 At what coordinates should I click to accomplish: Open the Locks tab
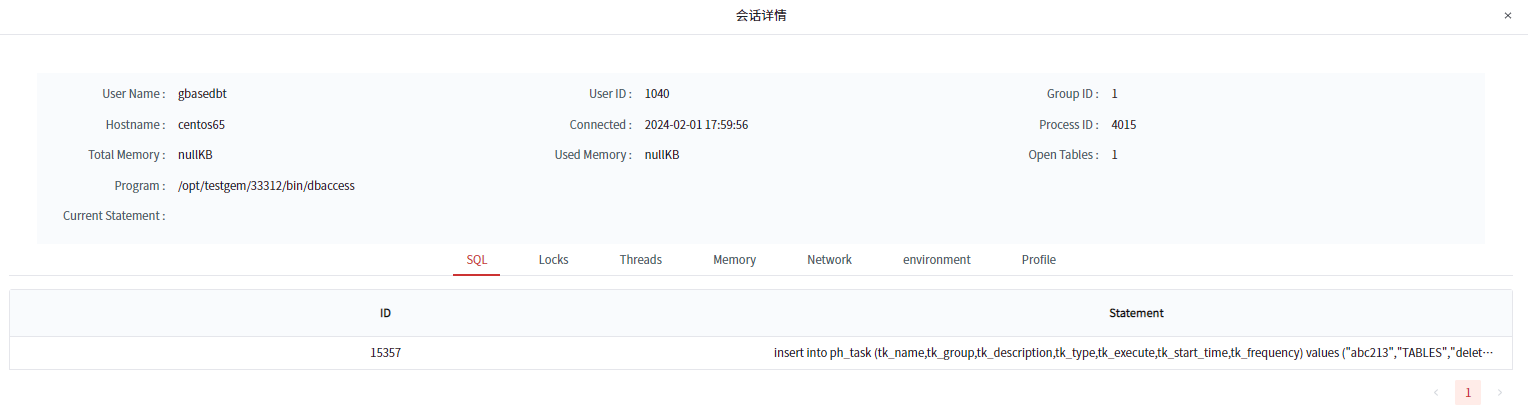pyautogui.click(x=553, y=260)
